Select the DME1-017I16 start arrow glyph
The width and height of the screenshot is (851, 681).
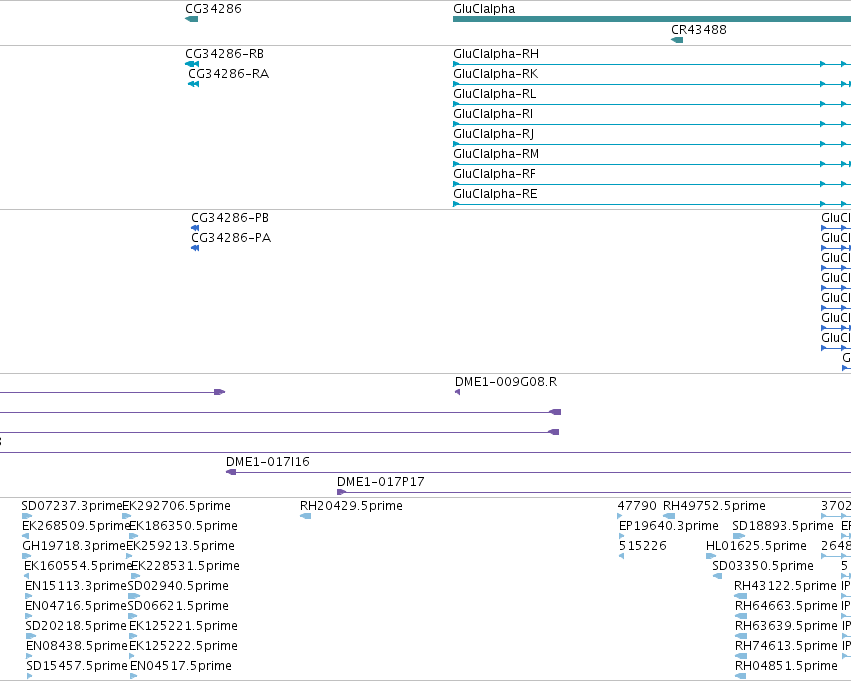[231, 472]
